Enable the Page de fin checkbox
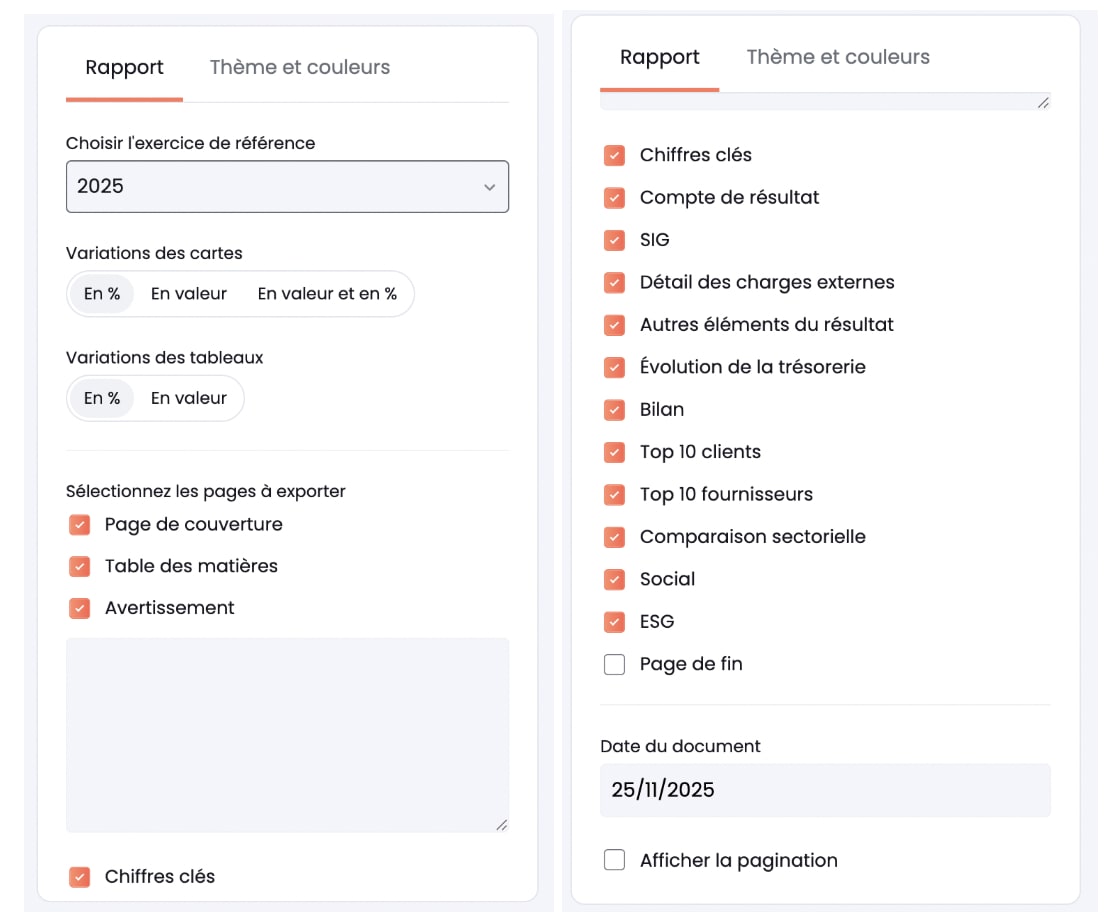Viewport: 1110px width, 922px height. coord(614,664)
